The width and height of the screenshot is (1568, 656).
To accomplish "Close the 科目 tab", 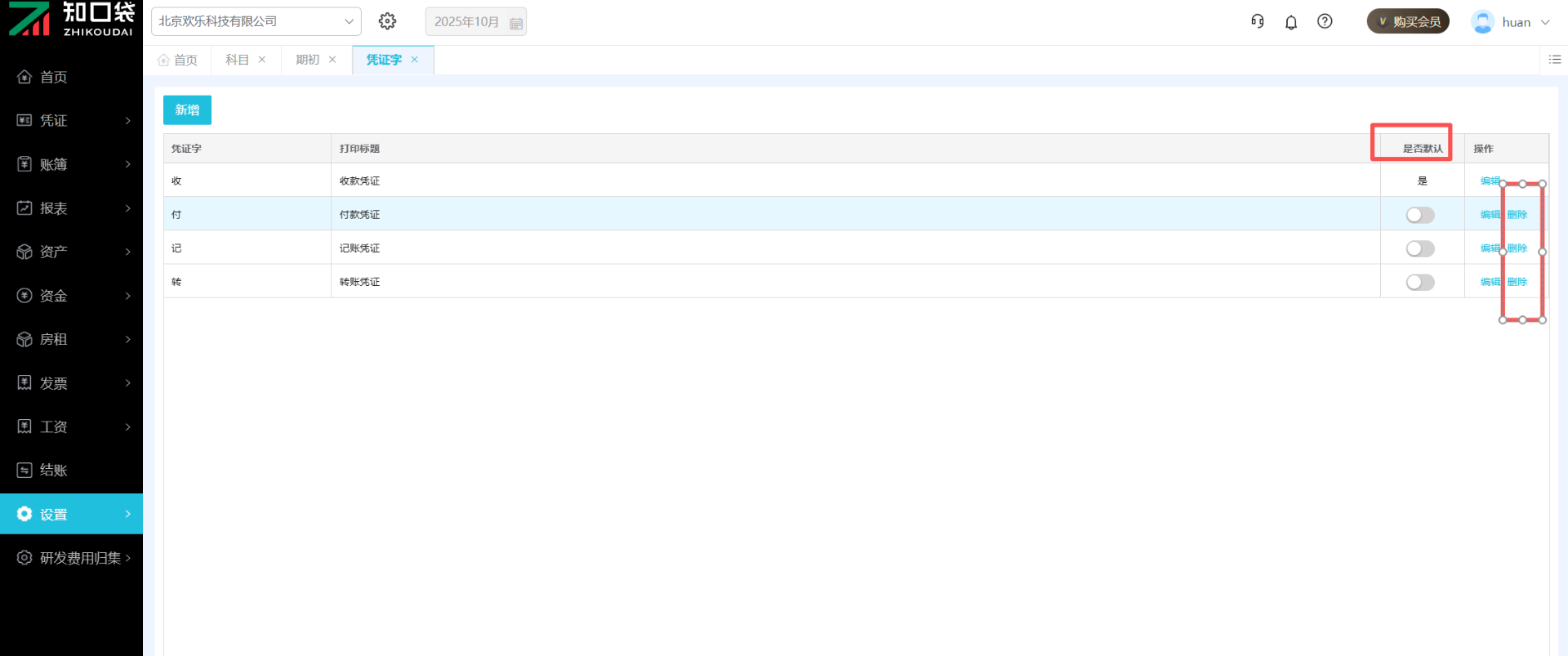I will [262, 60].
